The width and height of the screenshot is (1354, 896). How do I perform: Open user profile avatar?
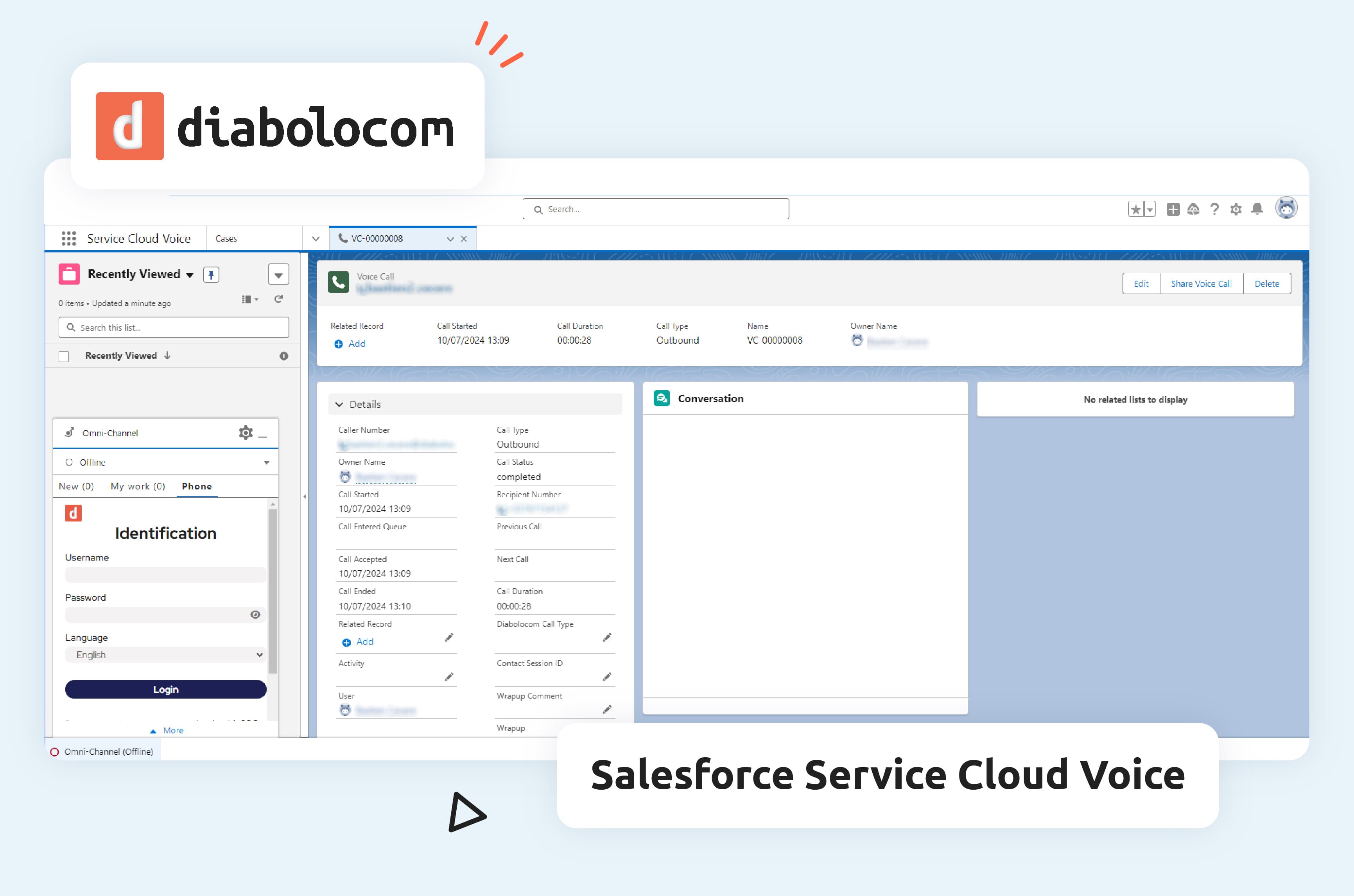tap(1287, 209)
